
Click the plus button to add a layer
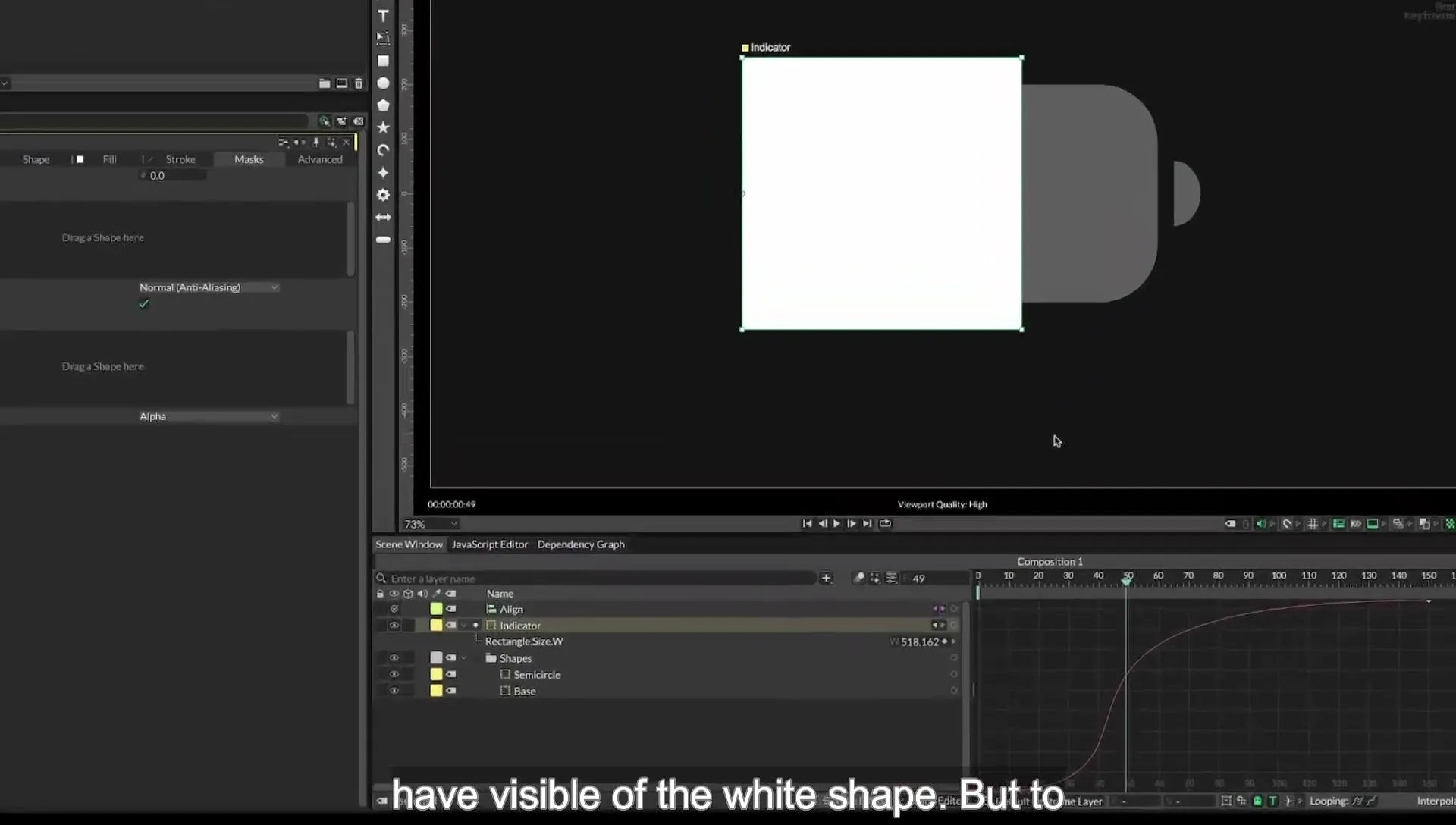(x=826, y=579)
